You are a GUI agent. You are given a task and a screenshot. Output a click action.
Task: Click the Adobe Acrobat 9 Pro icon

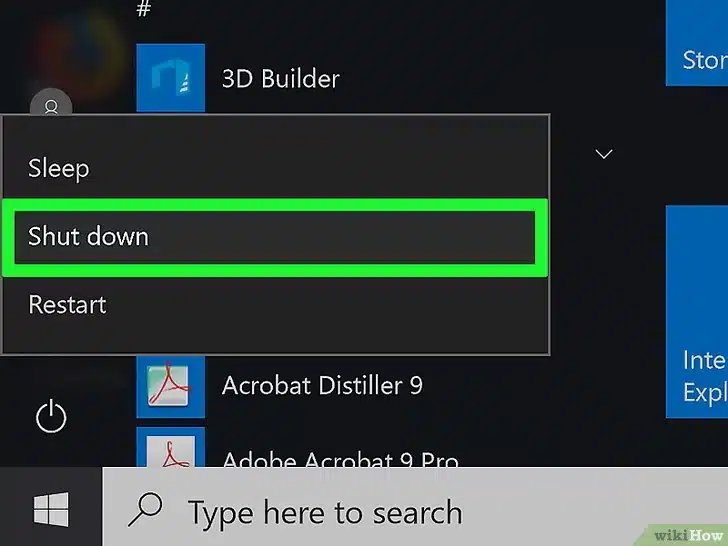point(170,448)
